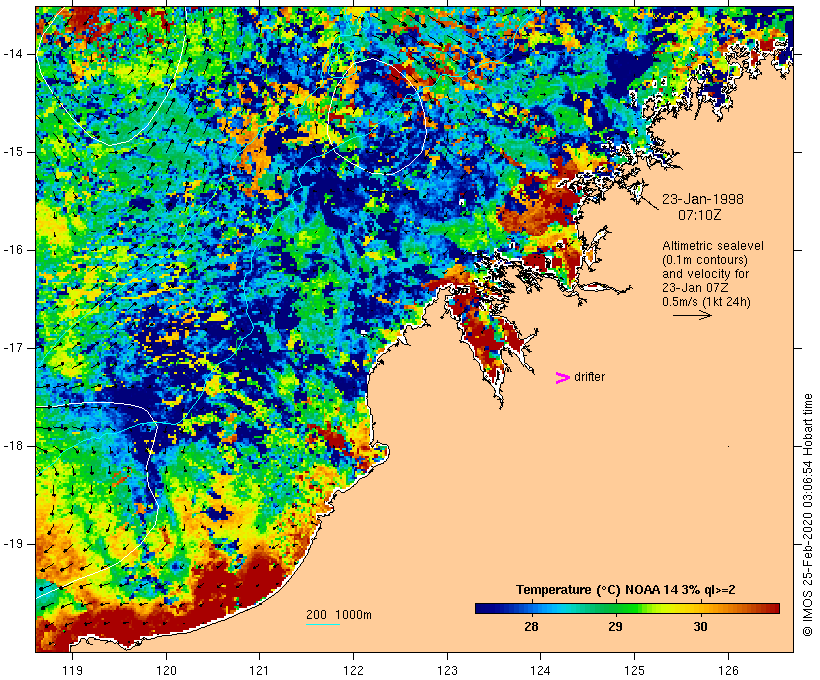
Task: Click the temperature colorbar at 29 degrees
Action: pos(616,608)
